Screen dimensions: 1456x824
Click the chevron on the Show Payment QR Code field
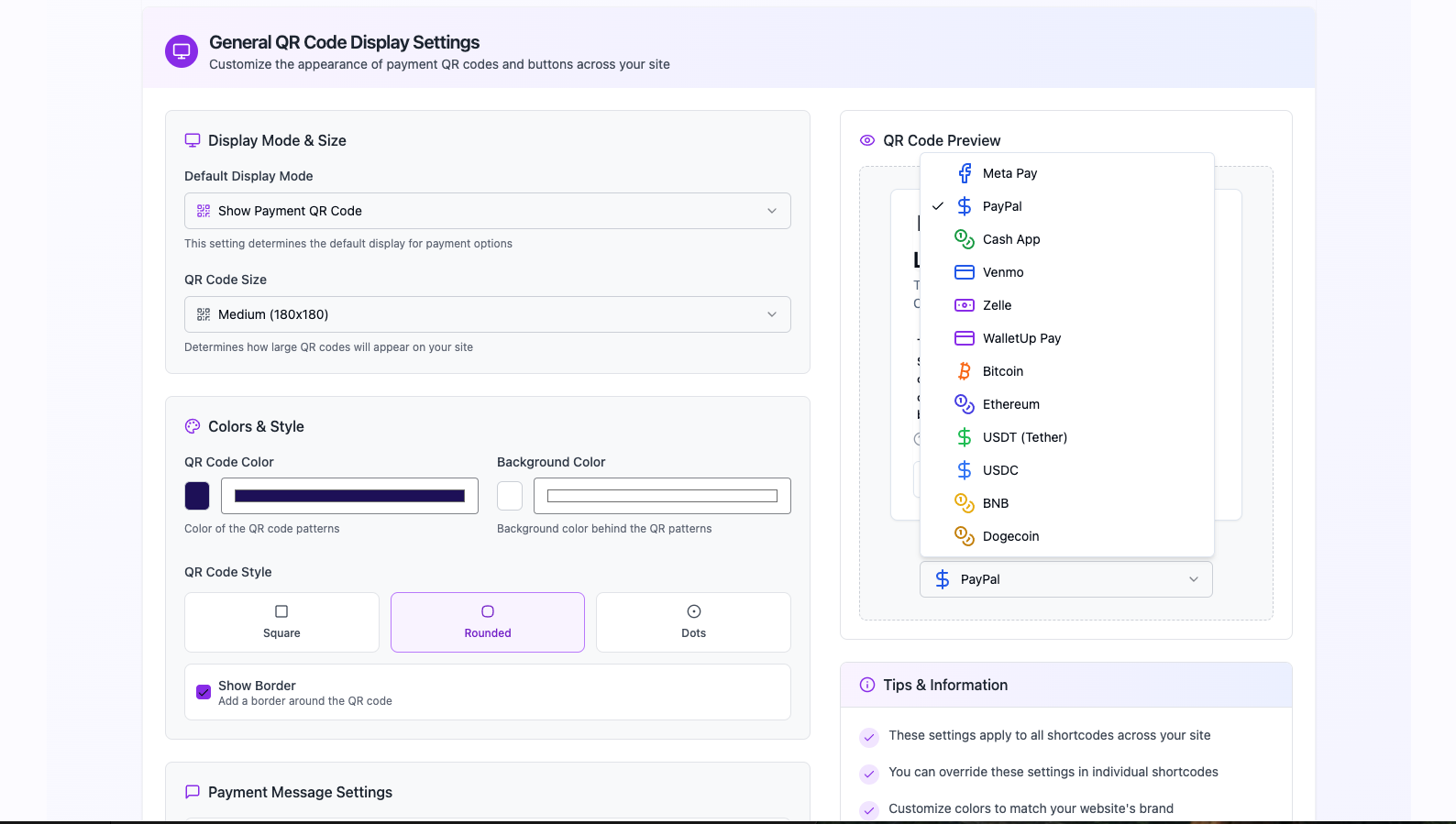click(772, 211)
